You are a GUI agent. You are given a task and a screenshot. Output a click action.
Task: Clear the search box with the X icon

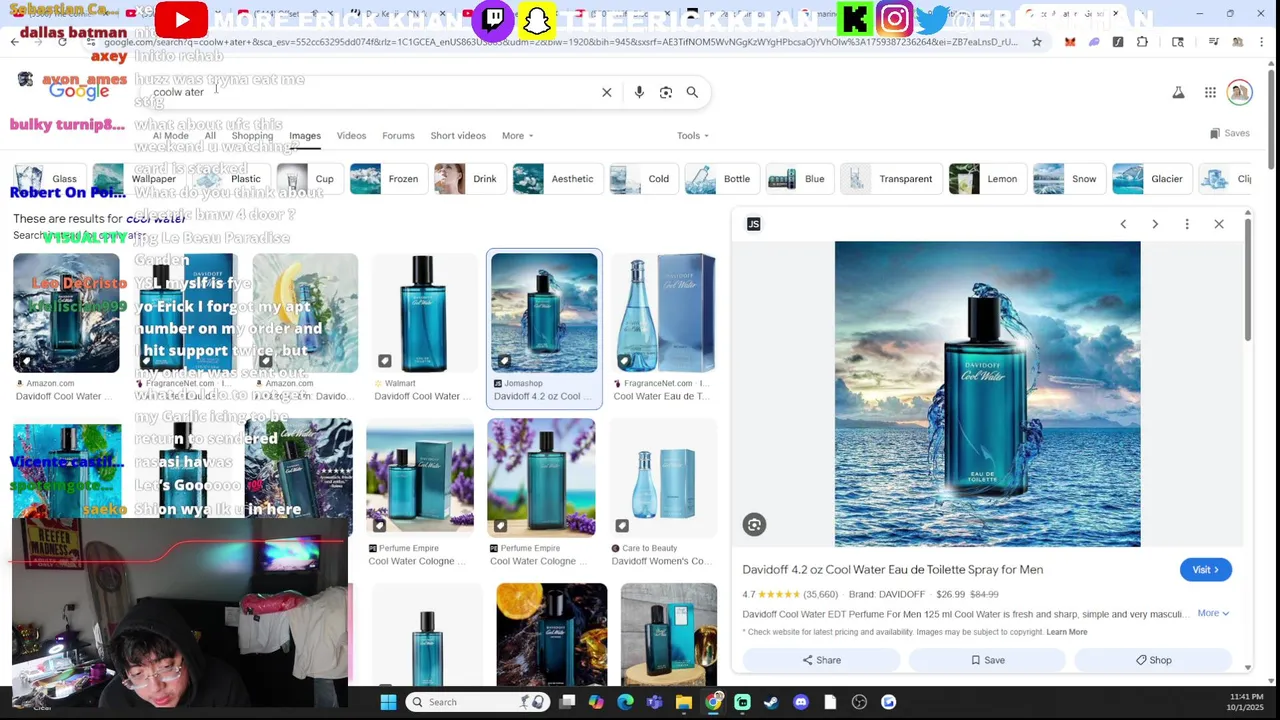click(606, 92)
